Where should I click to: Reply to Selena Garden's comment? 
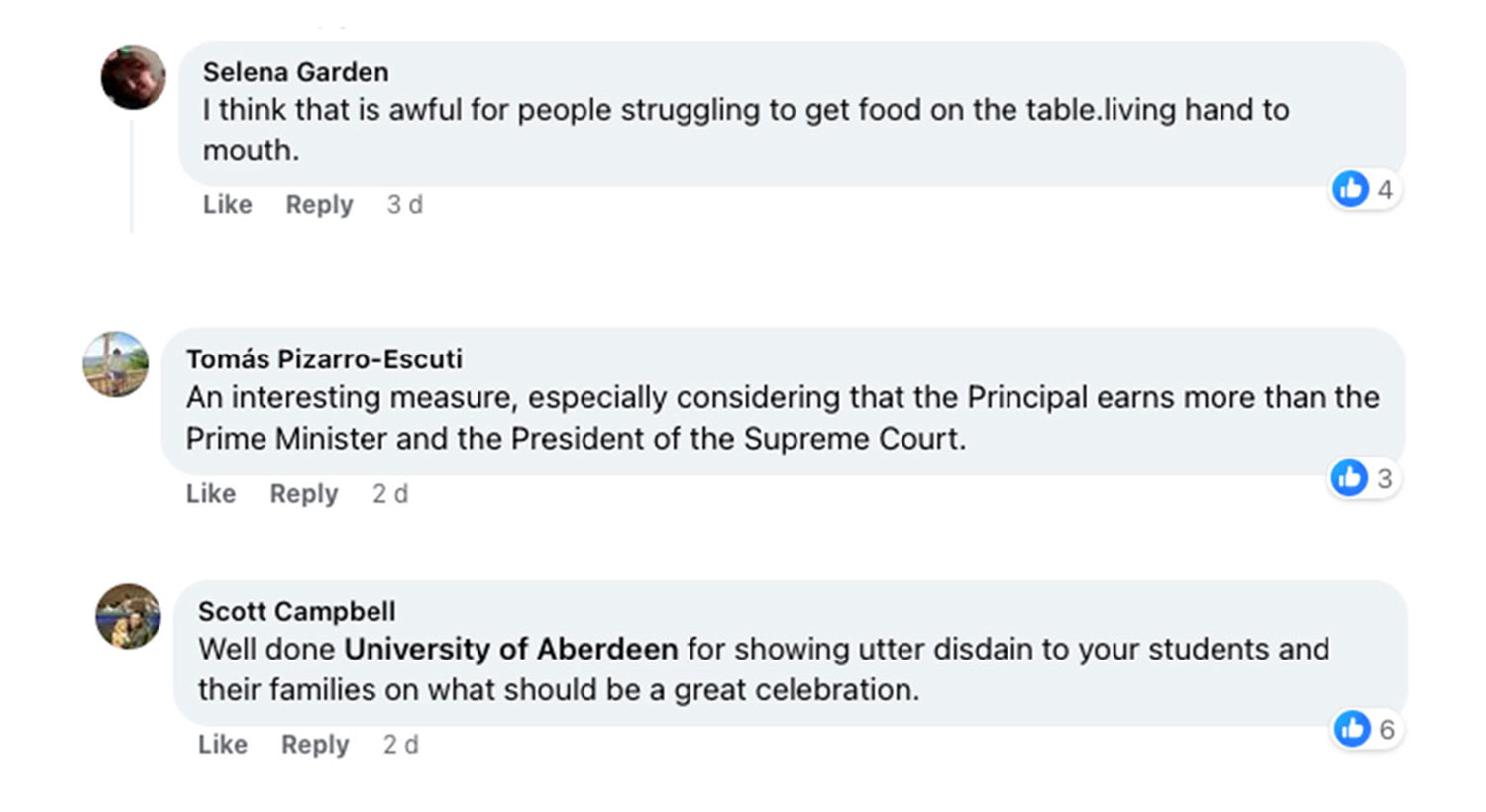pyautogui.click(x=319, y=204)
